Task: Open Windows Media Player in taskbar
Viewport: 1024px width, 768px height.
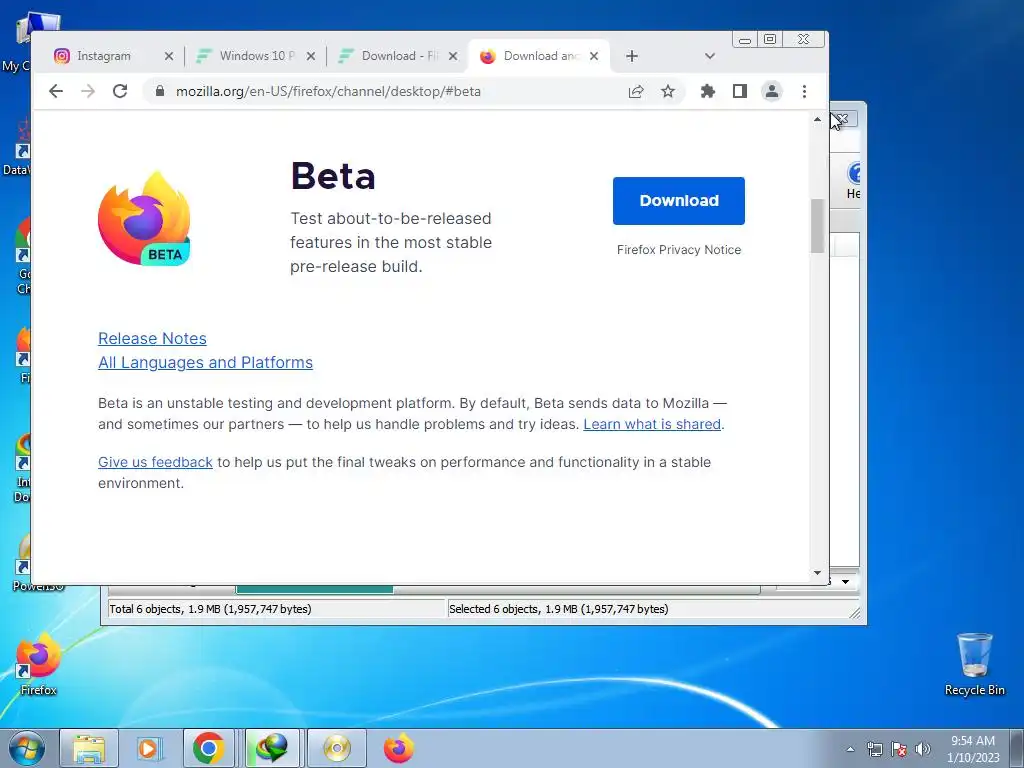Action: coord(149,748)
